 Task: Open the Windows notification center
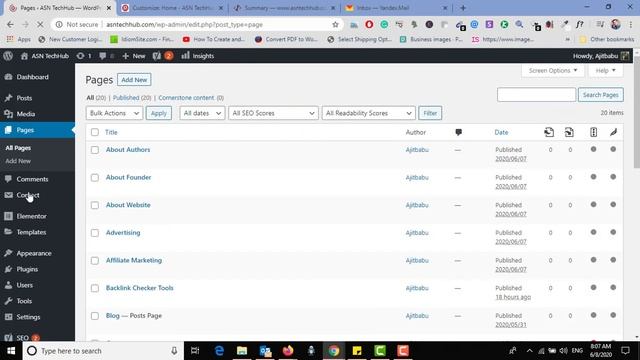[625, 351]
